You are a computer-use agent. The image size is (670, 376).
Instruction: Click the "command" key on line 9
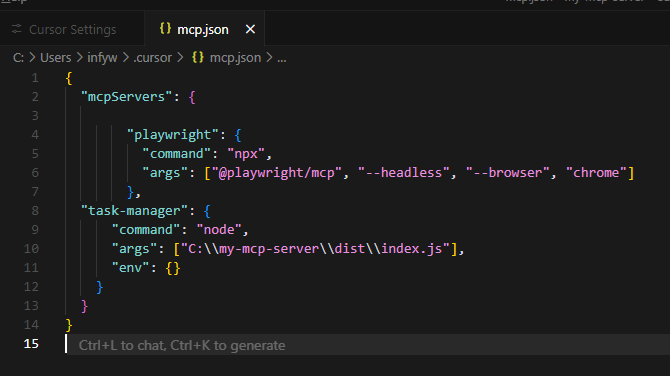point(146,230)
